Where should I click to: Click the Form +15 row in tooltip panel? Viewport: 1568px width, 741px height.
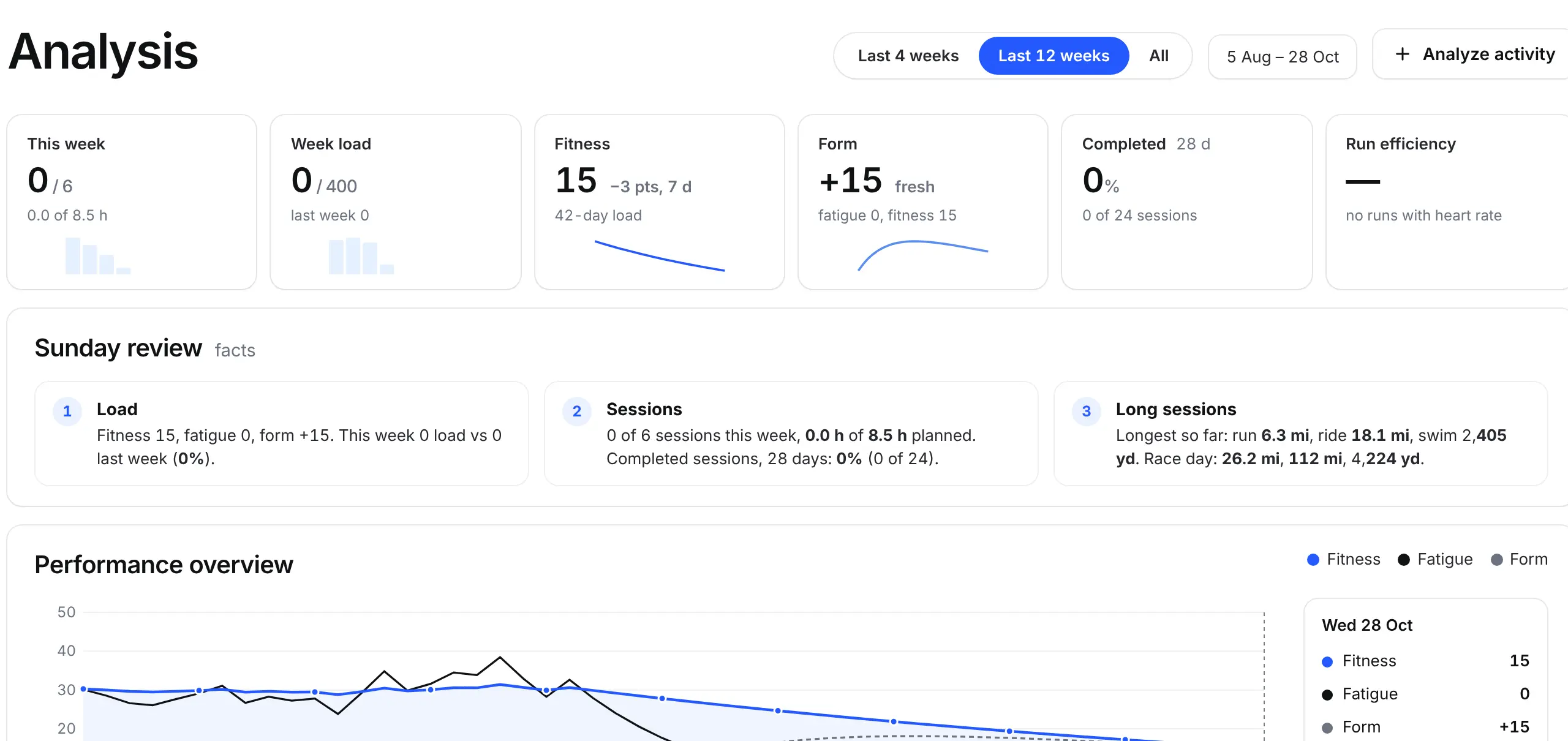(1425, 727)
